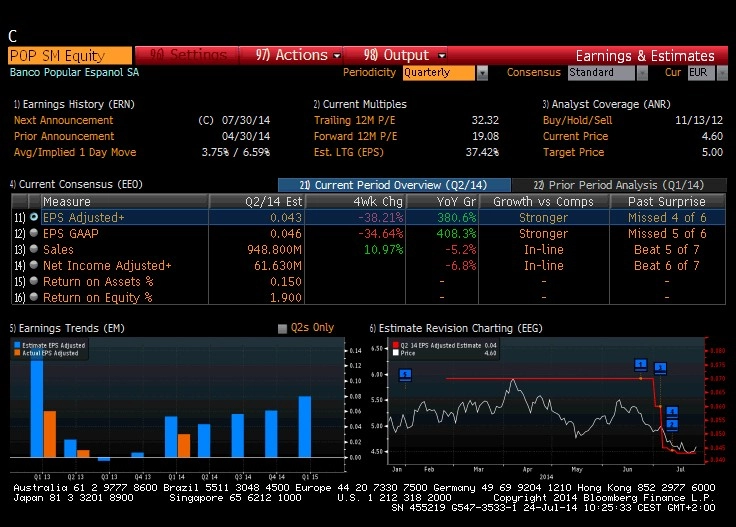Open 5) Earnings Trends (EM)
This screenshot has height=527, width=736.
coord(67,328)
